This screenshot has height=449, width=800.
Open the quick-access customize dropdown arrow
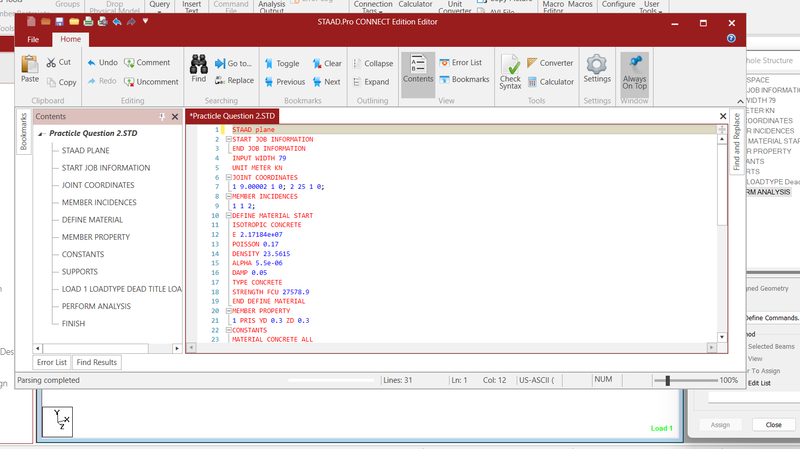[x=145, y=21]
